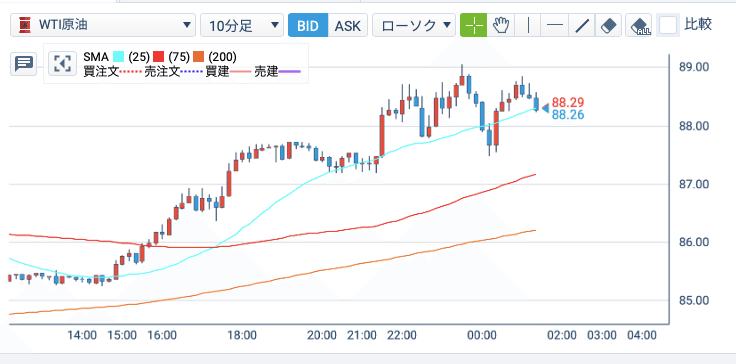Click the current price arrow marker

545,109
